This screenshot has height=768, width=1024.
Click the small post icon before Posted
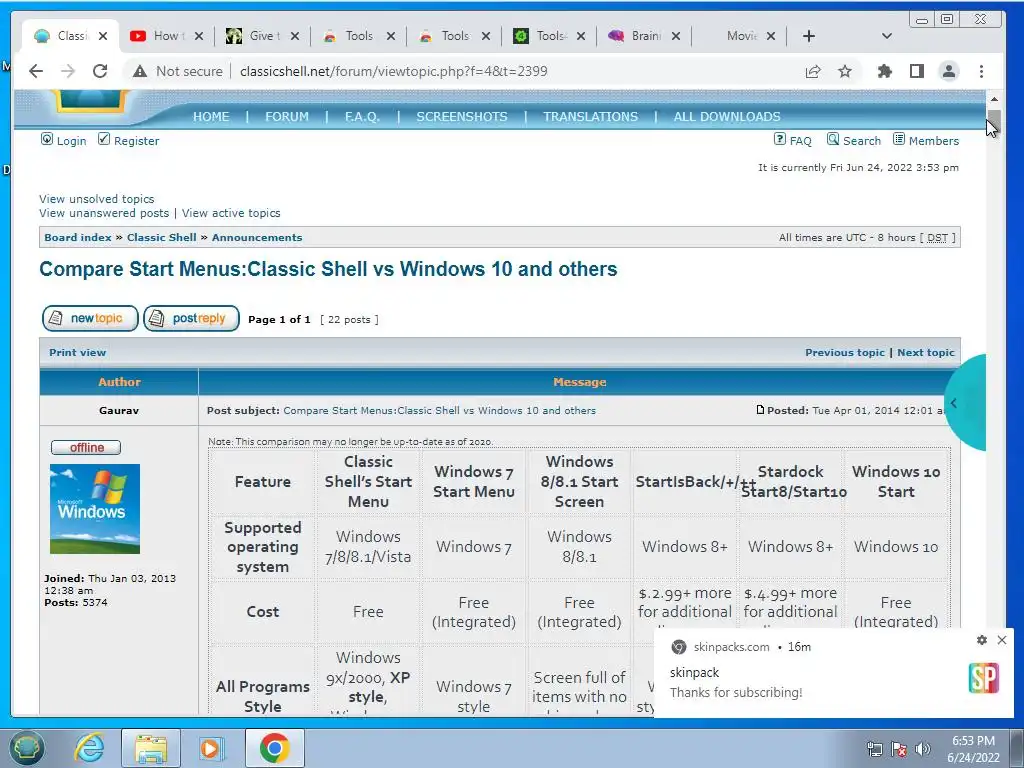coord(760,410)
